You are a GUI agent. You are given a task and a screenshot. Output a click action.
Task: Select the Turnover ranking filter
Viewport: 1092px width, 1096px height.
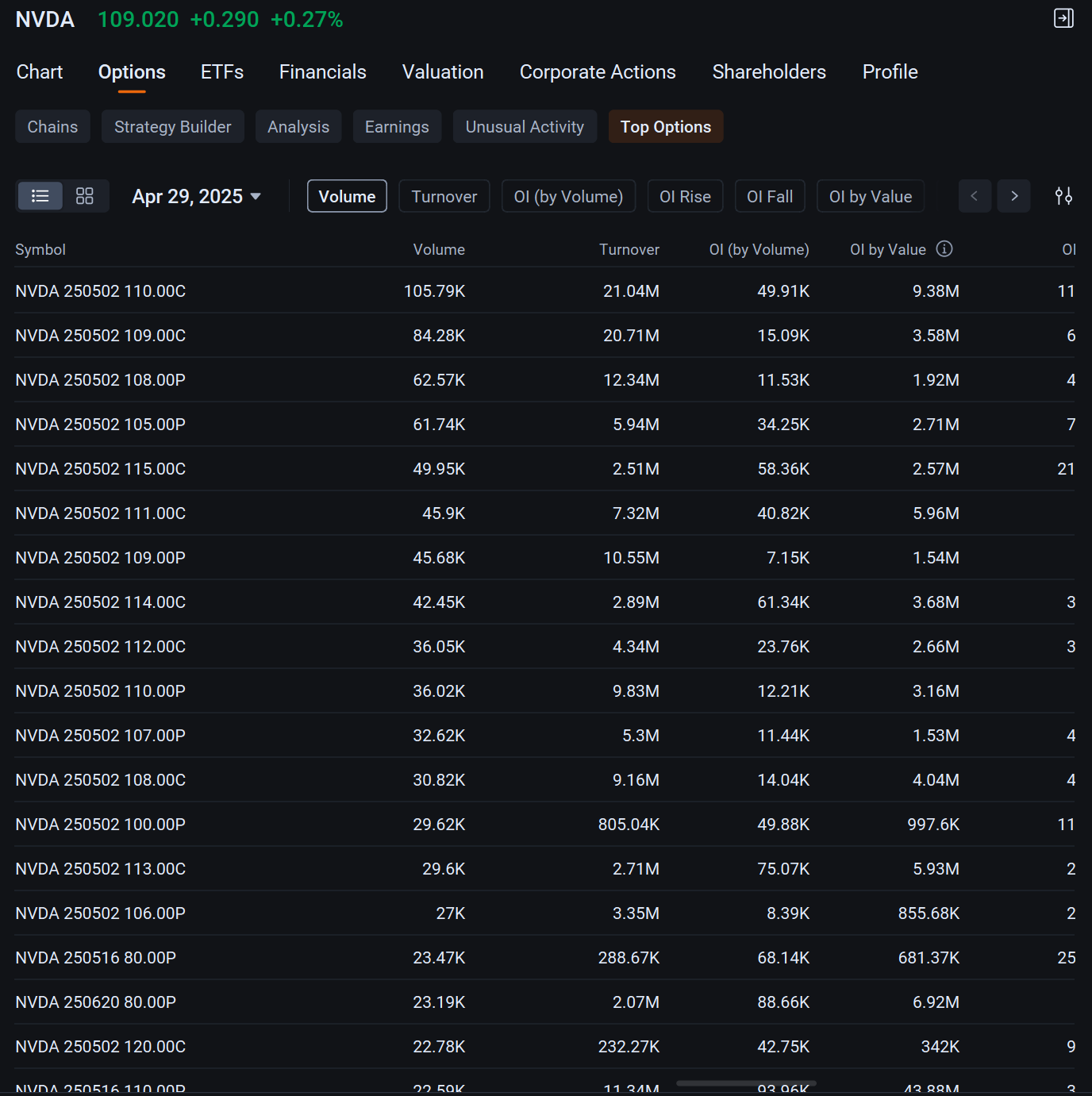444,196
